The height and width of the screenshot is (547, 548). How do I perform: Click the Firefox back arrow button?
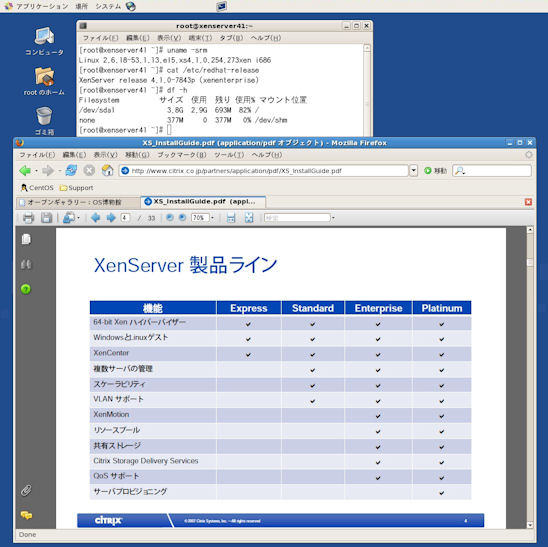[25, 171]
